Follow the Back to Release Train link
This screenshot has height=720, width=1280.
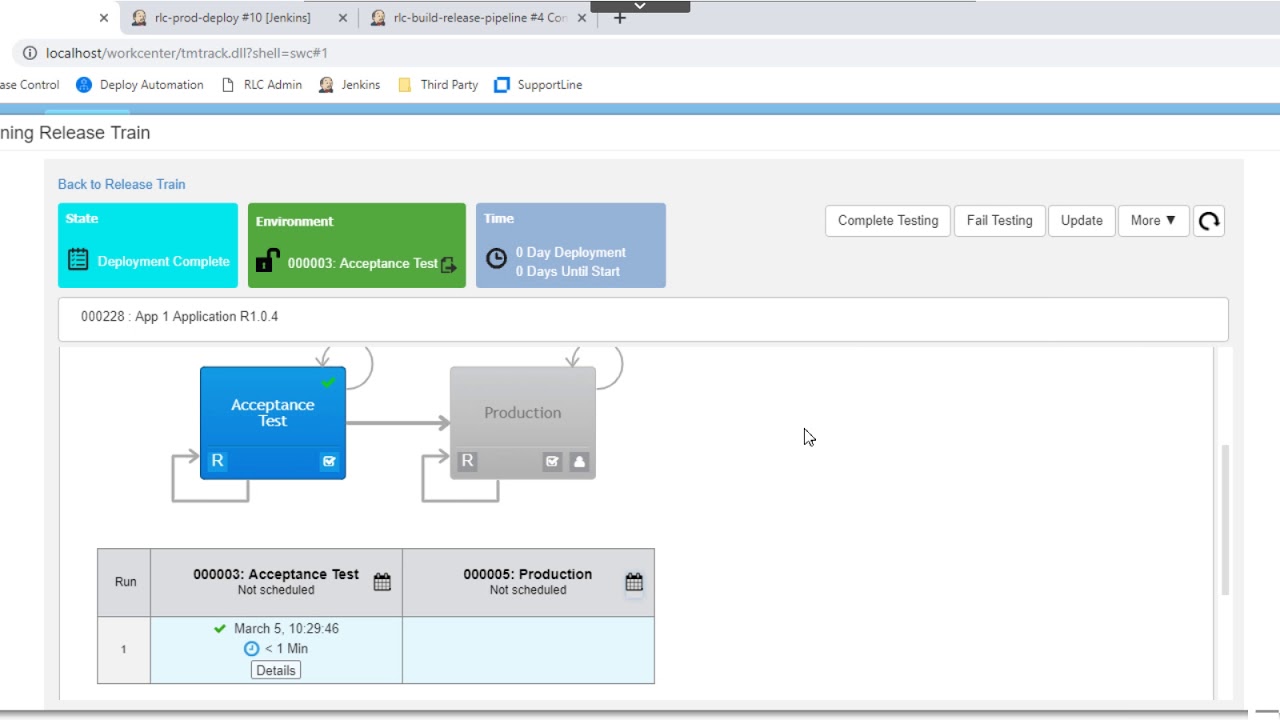[x=121, y=184]
